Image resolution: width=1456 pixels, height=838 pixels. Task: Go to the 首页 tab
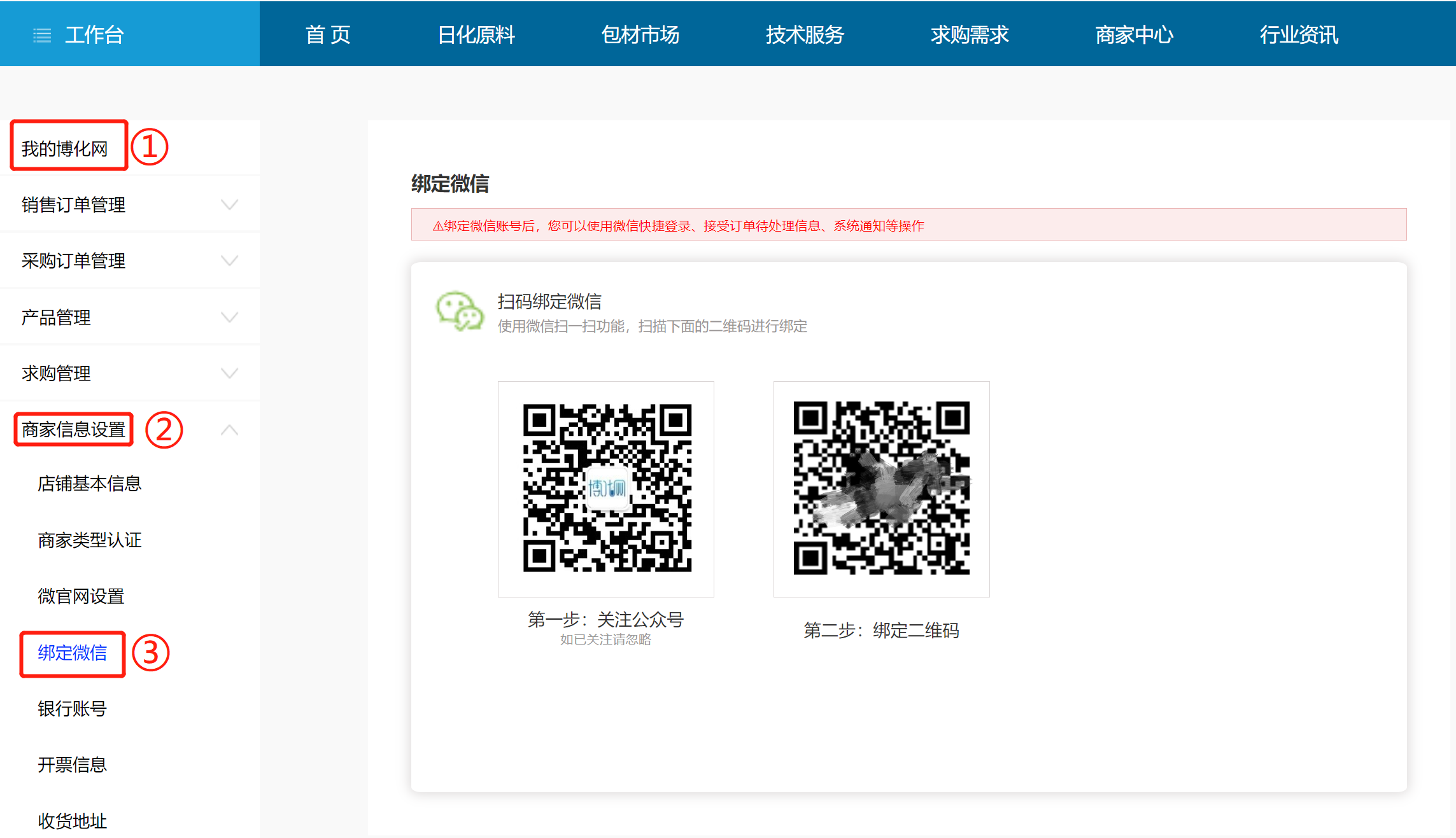[328, 34]
